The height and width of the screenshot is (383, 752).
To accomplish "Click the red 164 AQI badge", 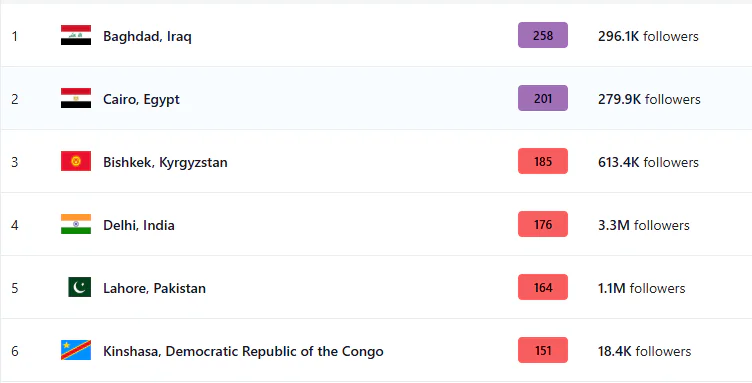I will click(543, 287).
